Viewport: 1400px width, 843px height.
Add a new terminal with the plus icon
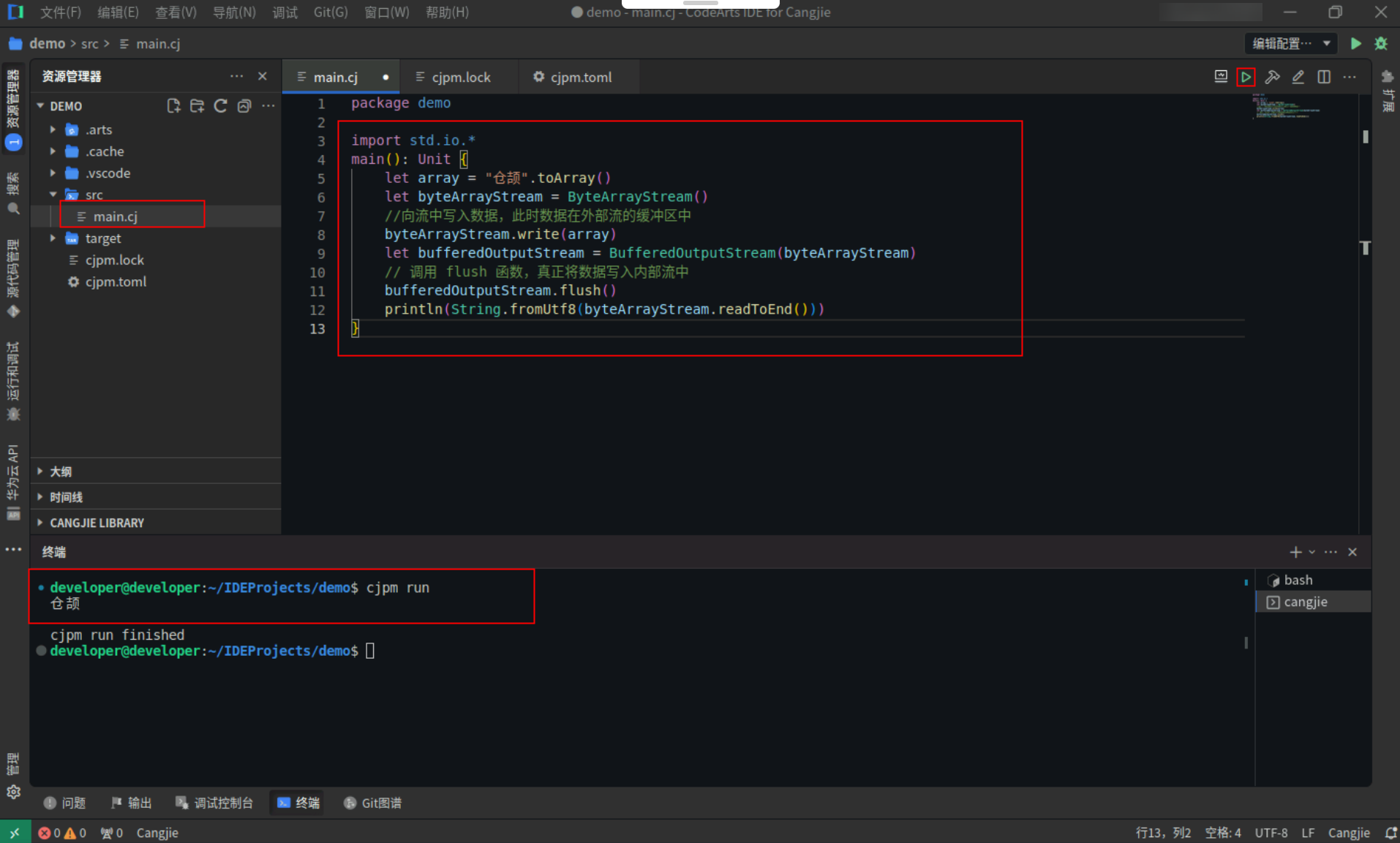tap(1295, 552)
